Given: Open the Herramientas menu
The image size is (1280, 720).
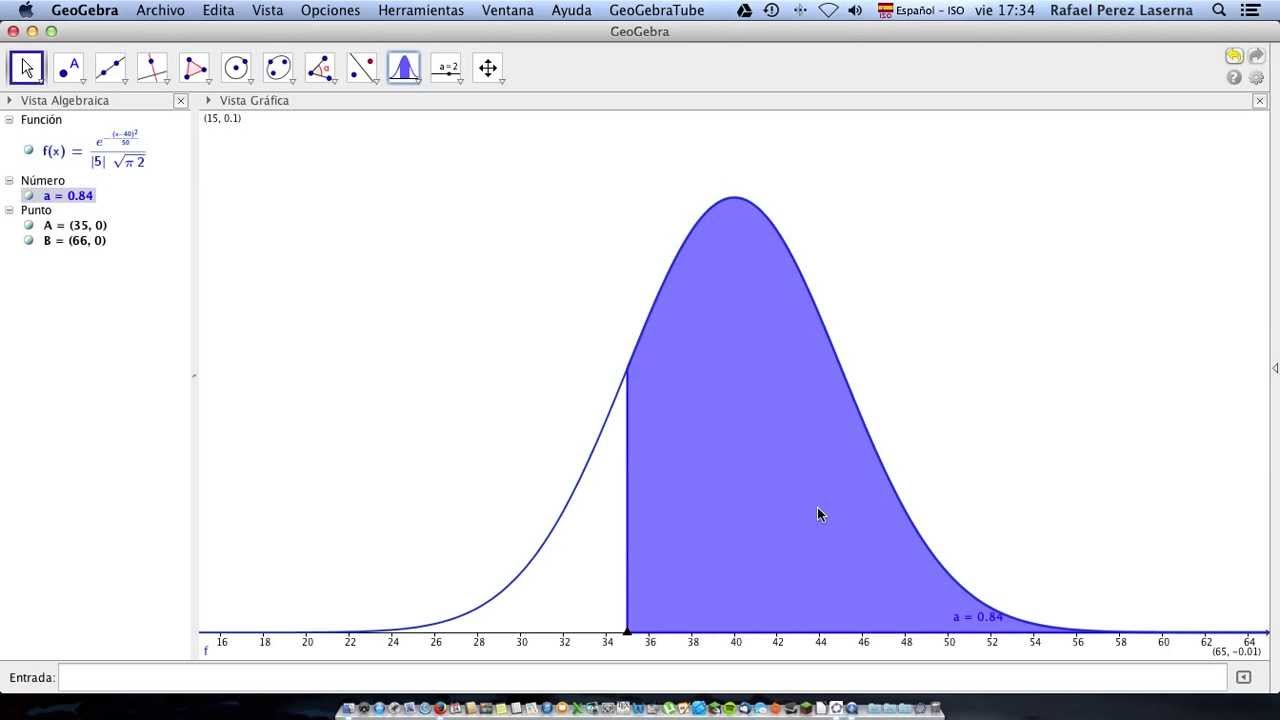Looking at the screenshot, I should (421, 10).
